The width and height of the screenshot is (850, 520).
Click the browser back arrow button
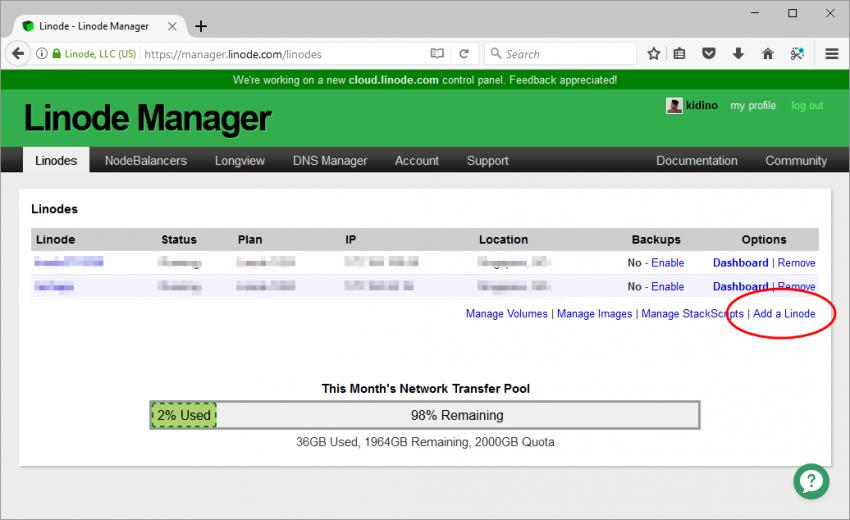point(18,54)
